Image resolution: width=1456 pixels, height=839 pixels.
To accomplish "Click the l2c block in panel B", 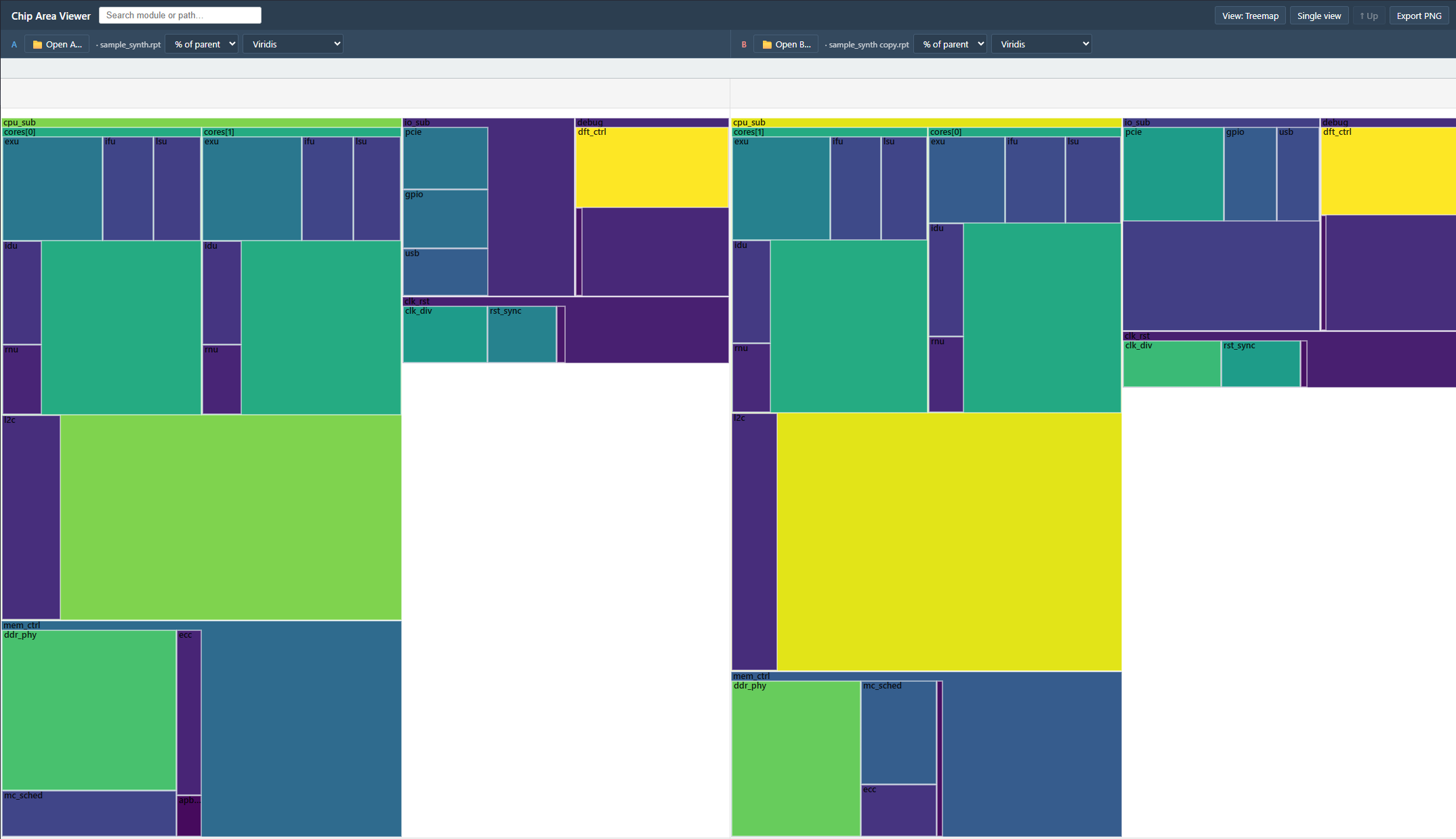I will click(x=754, y=541).
